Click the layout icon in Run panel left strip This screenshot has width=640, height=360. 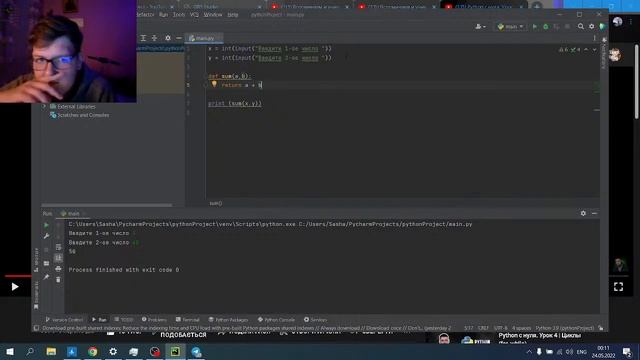point(46,263)
